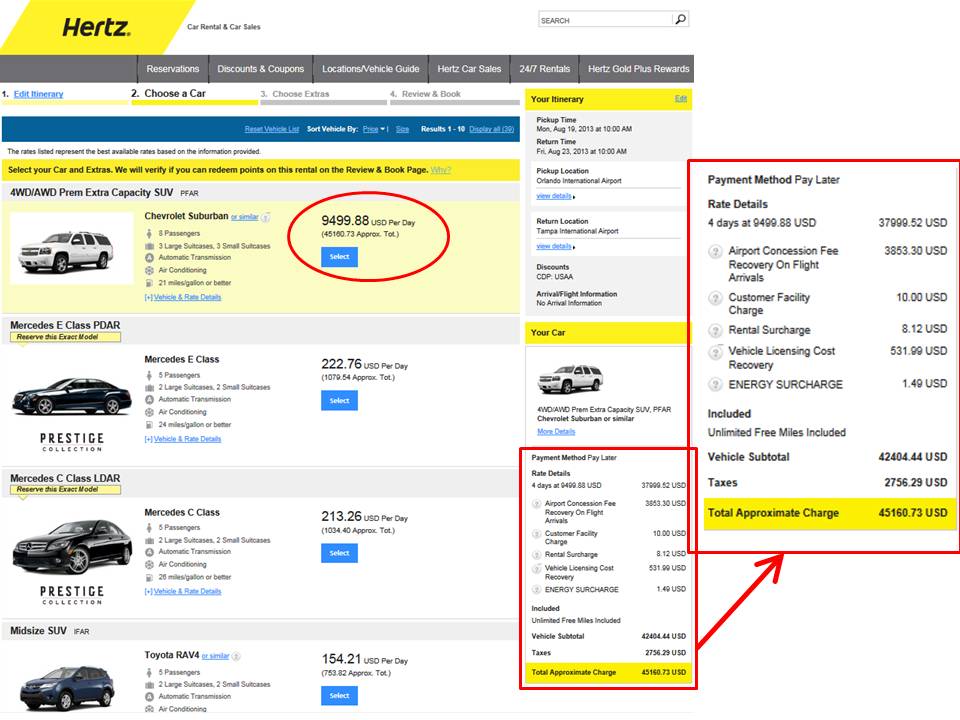Open the Sort Vehicle By Price dropdown
The image size is (960, 720).
tap(373, 129)
